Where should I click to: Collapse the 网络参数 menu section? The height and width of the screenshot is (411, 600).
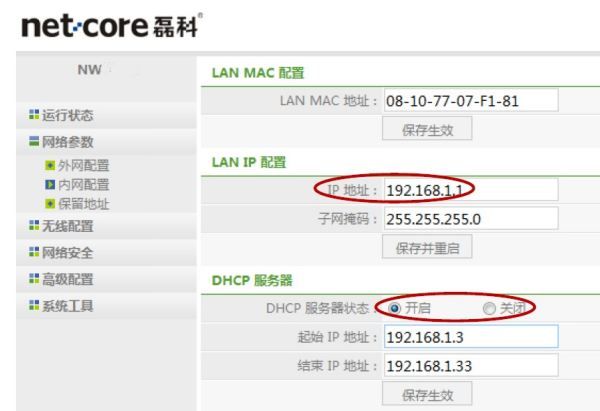click(67, 142)
